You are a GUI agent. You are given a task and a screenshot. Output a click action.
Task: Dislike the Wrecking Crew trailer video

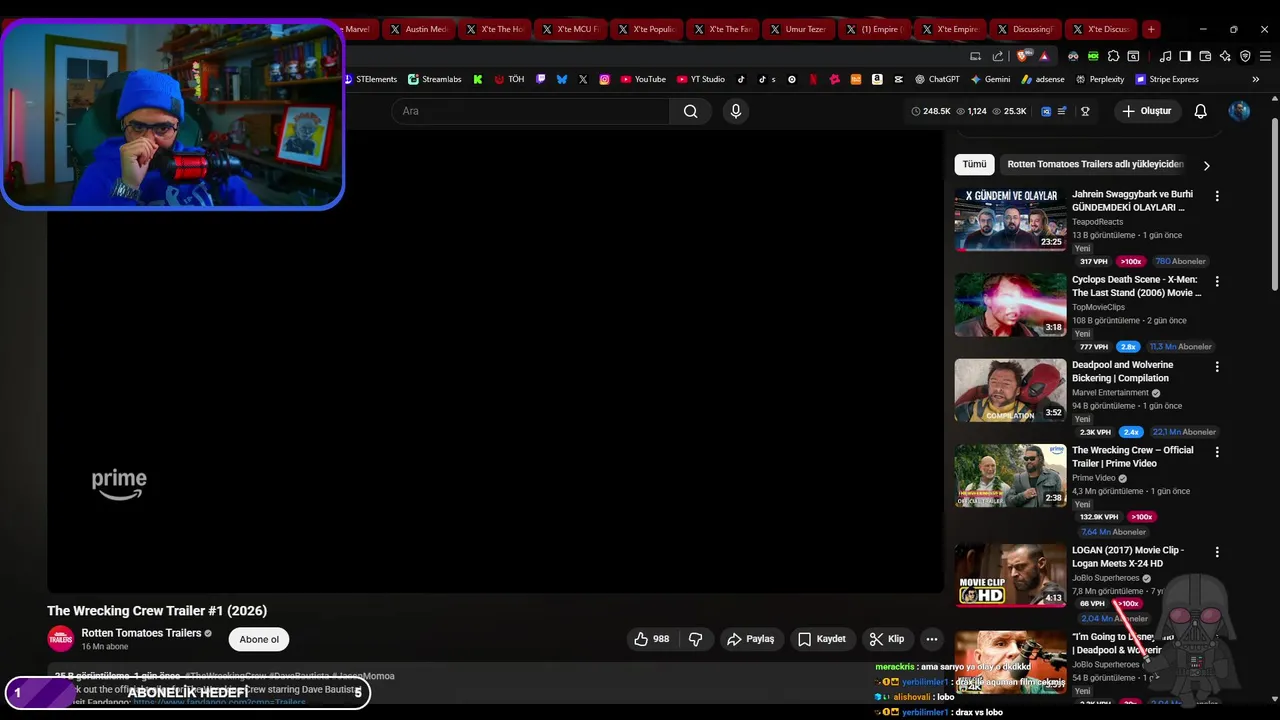pos(696,639)
